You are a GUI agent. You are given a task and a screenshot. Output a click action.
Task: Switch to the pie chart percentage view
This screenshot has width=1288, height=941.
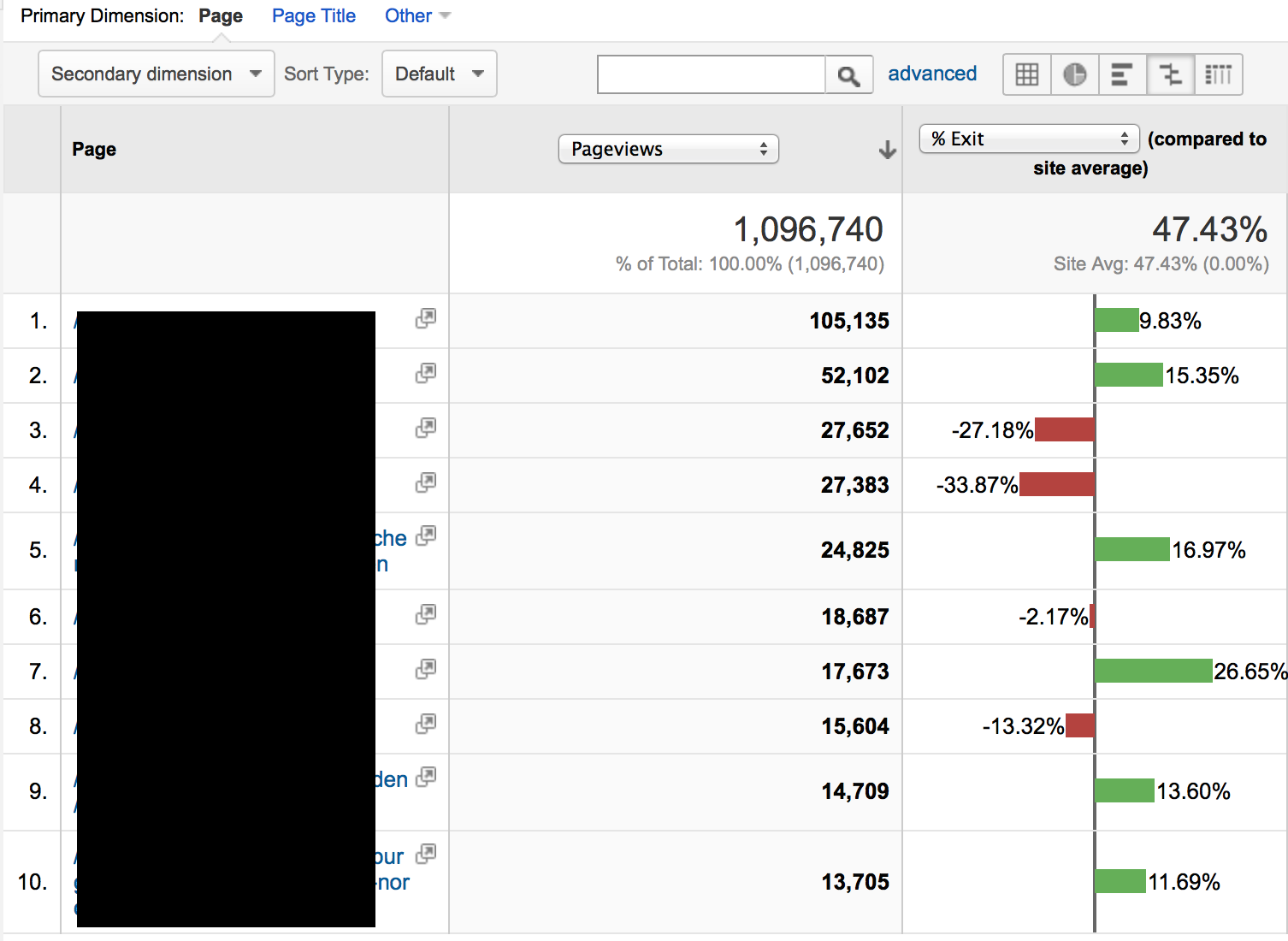pos(1075,74)
